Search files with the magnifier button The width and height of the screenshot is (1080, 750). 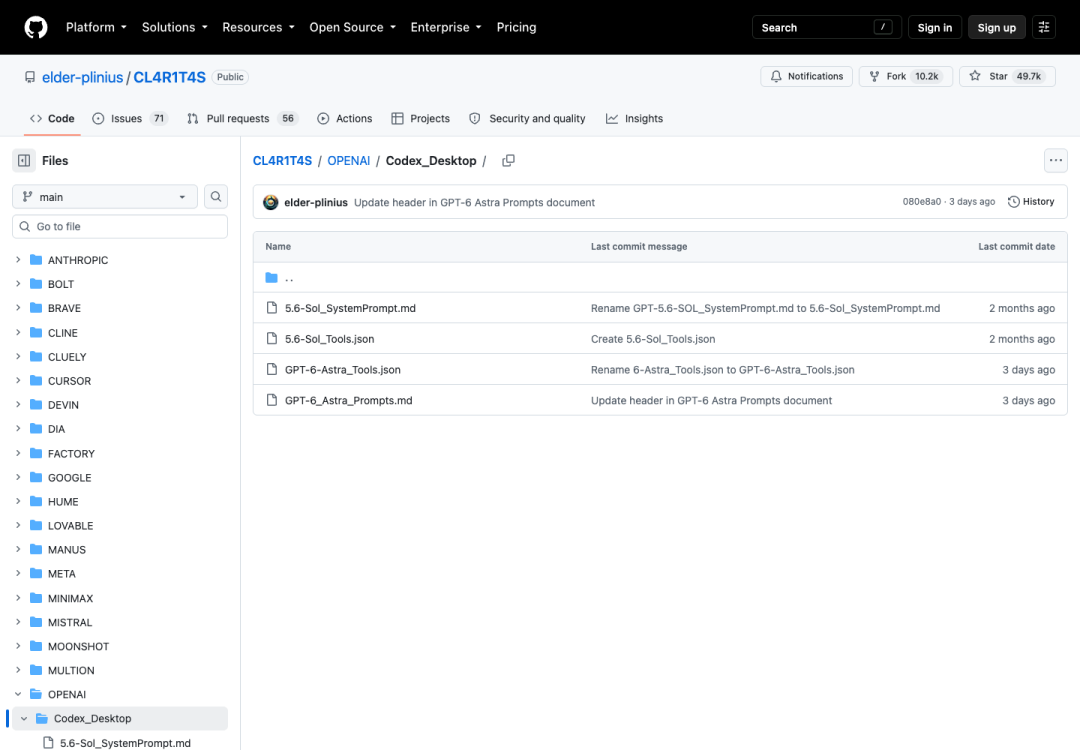(216, 197)
